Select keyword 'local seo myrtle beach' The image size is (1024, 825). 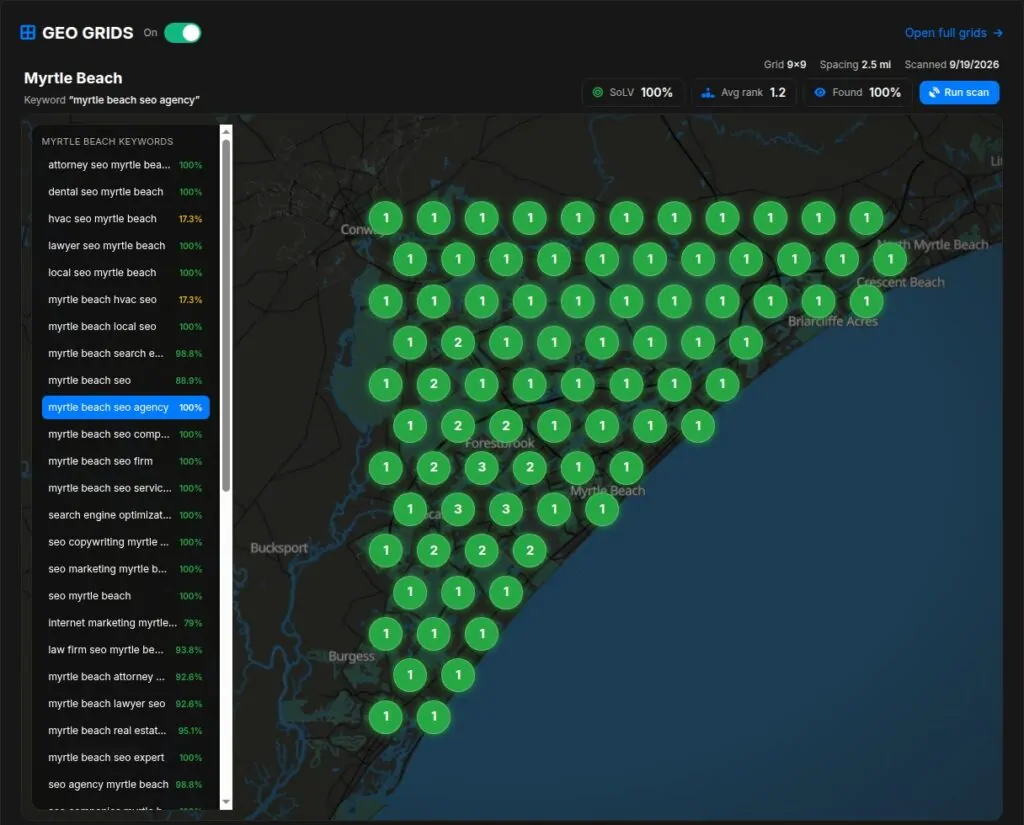point(125,272)
